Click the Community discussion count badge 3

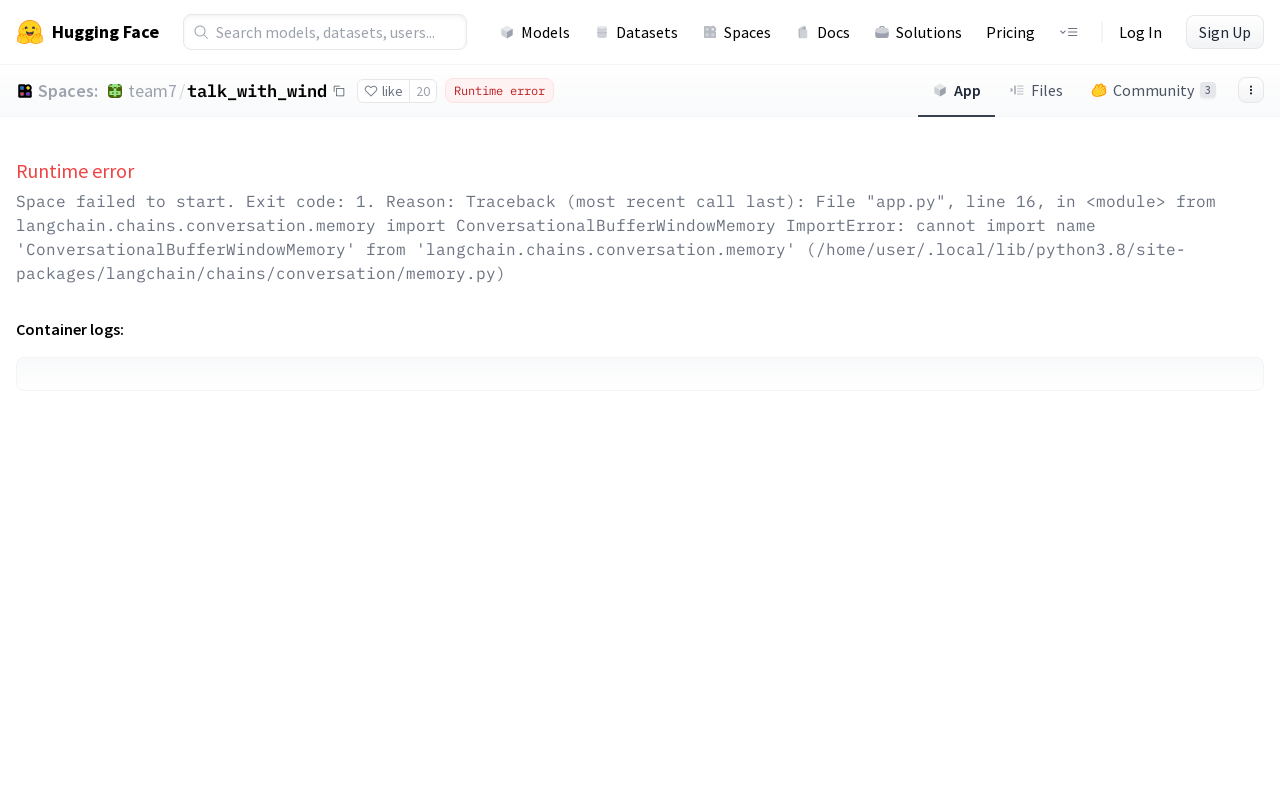click(x=1208, y=91)
